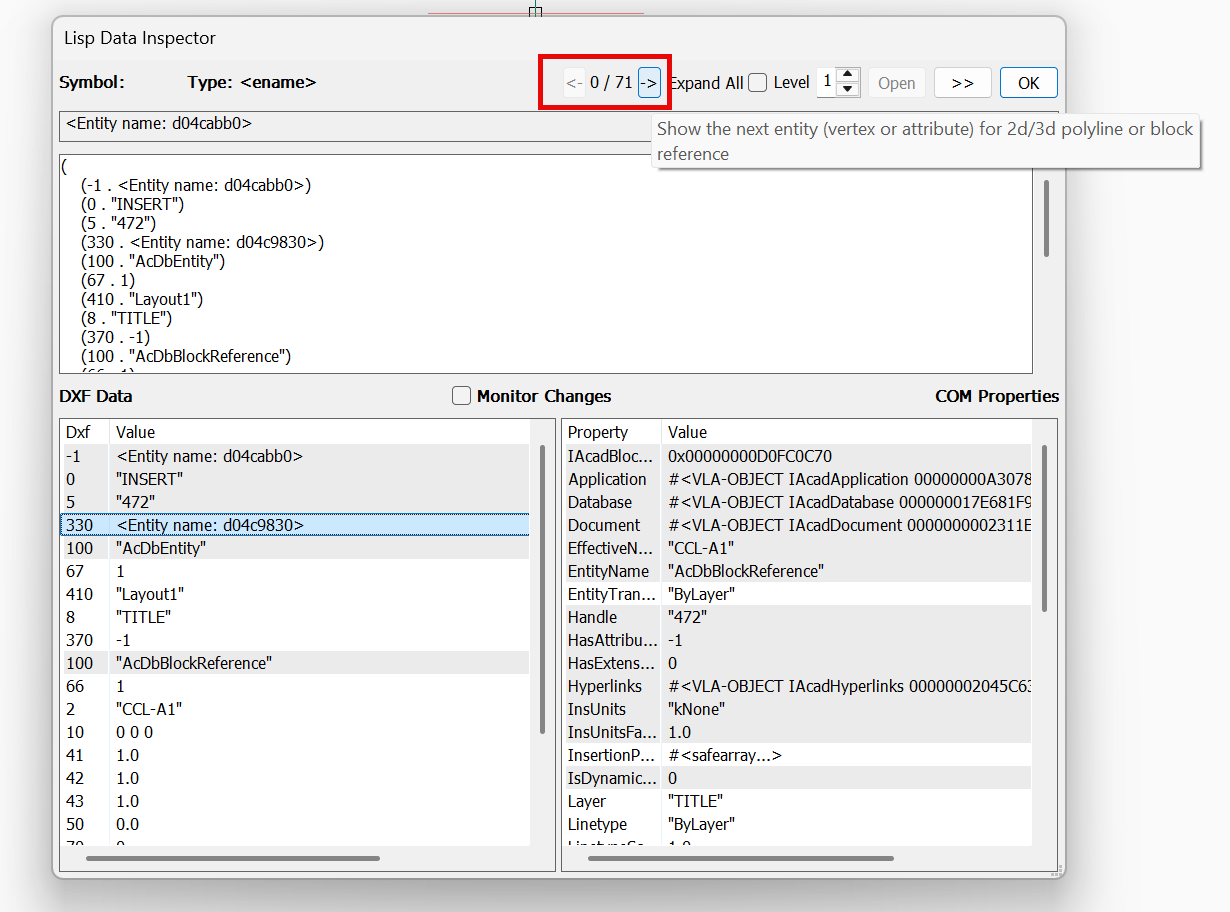Show the next entity with the -> arrow
This screenshot has height=912, width=1230.
coord(650,82)
